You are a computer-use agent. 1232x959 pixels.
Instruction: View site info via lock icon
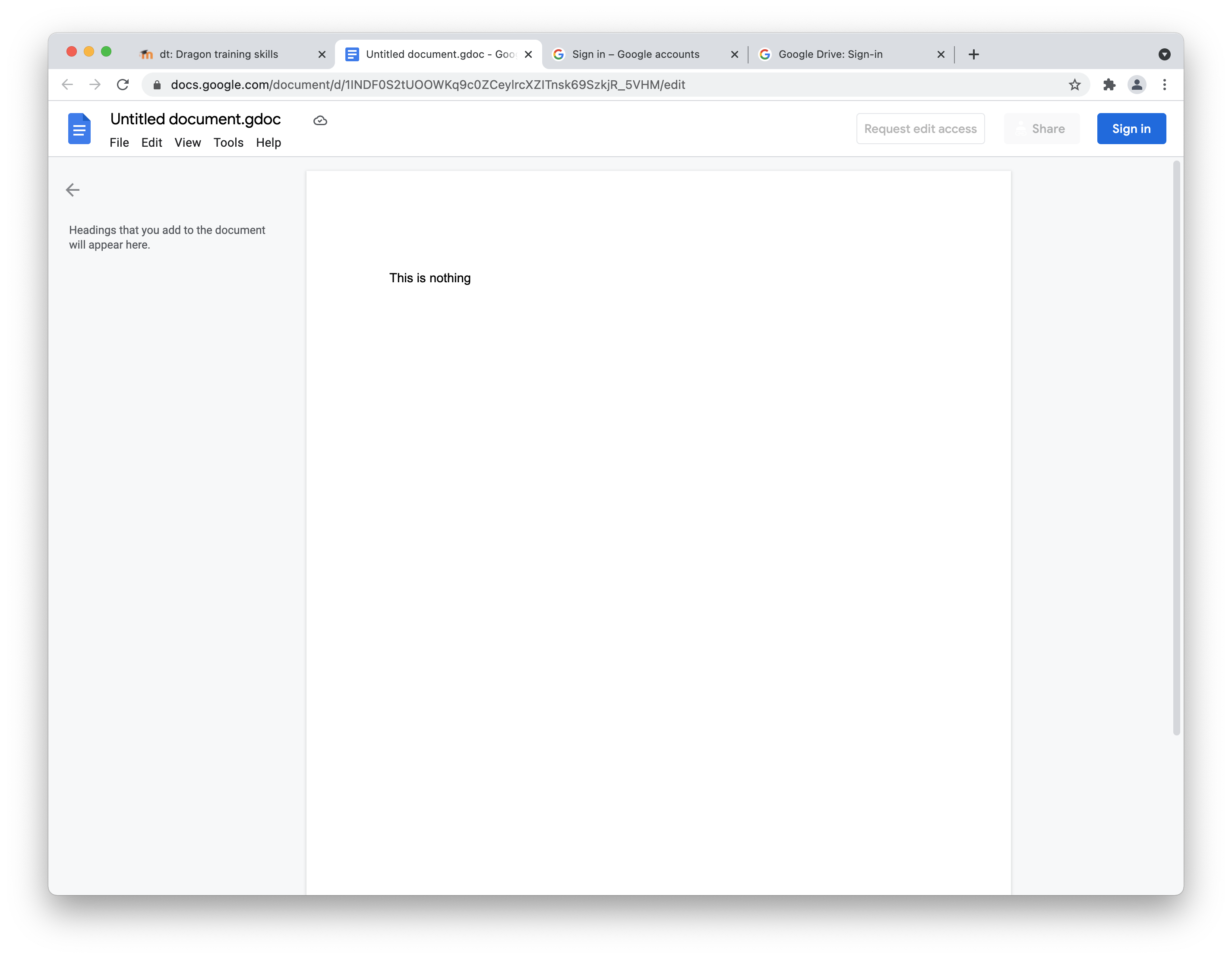click(158, 85)
